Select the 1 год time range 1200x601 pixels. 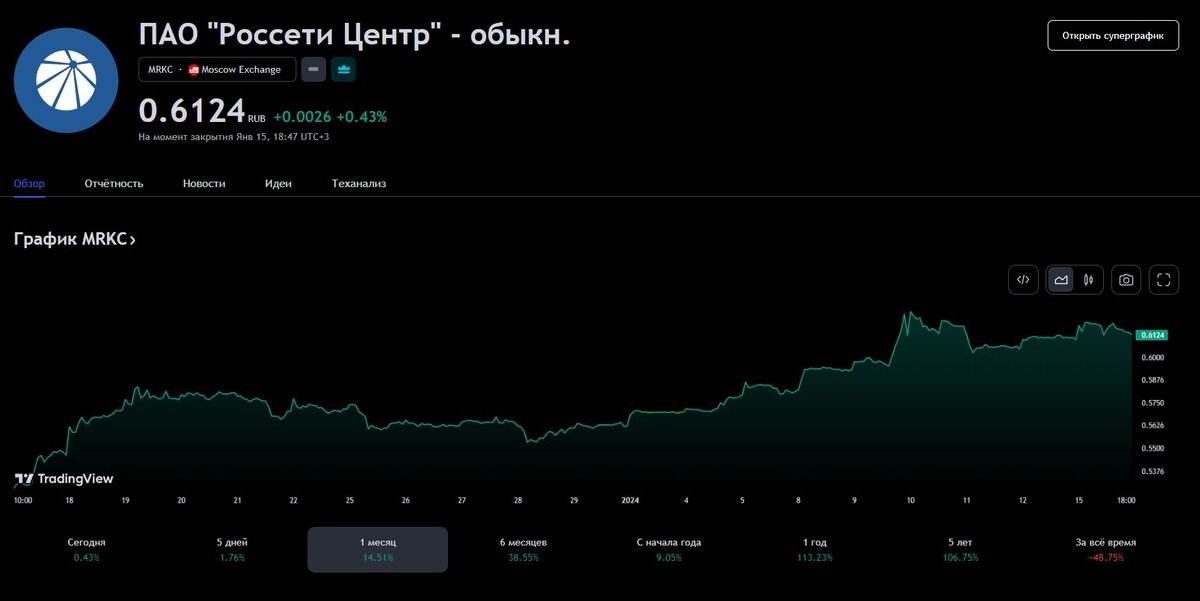(x=814, y=549)
